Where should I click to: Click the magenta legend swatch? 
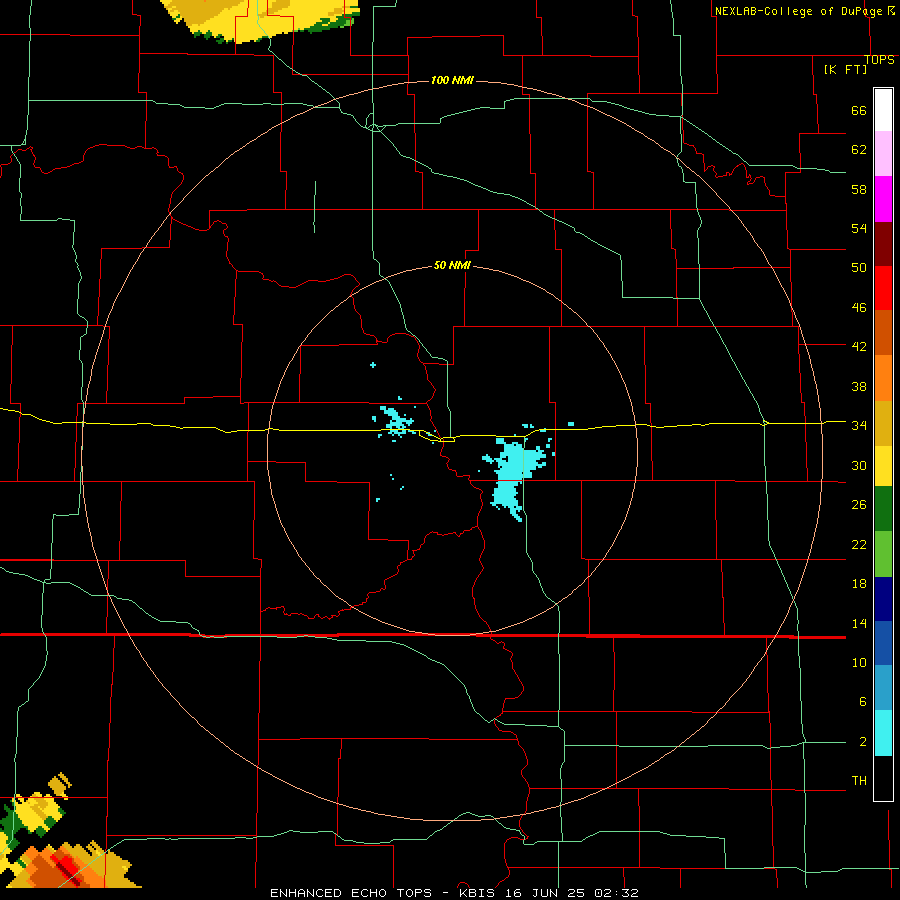[883, 199]
